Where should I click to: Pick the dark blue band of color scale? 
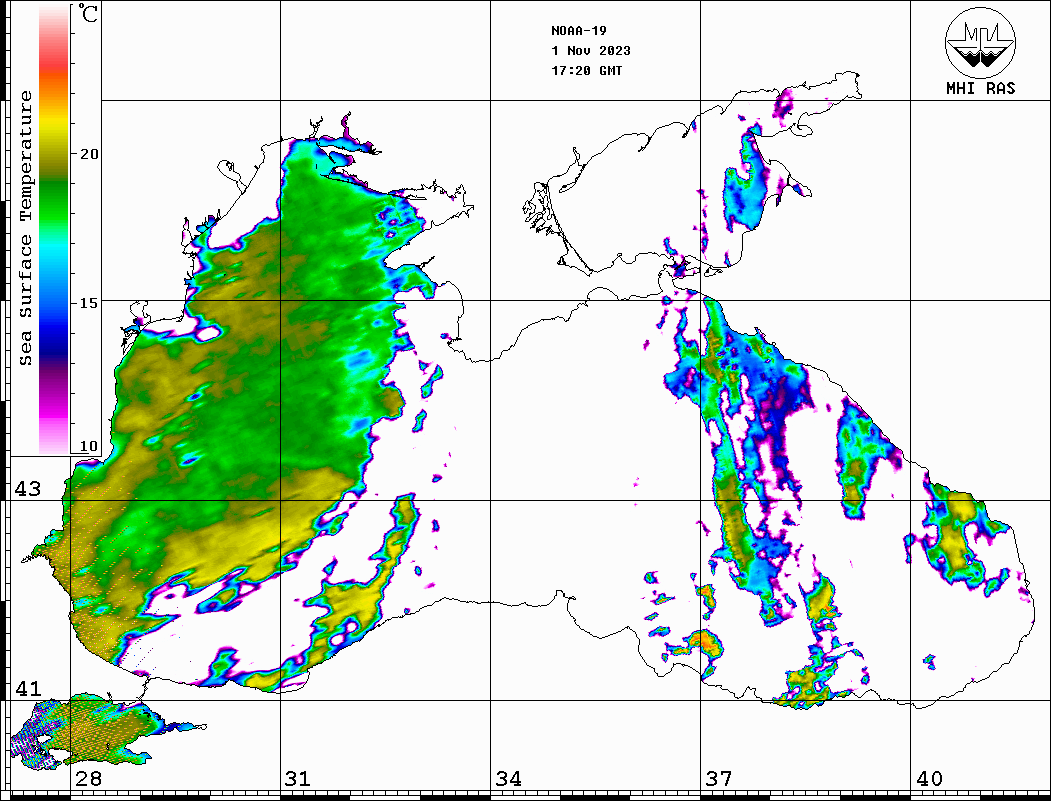tap(54, 342)
